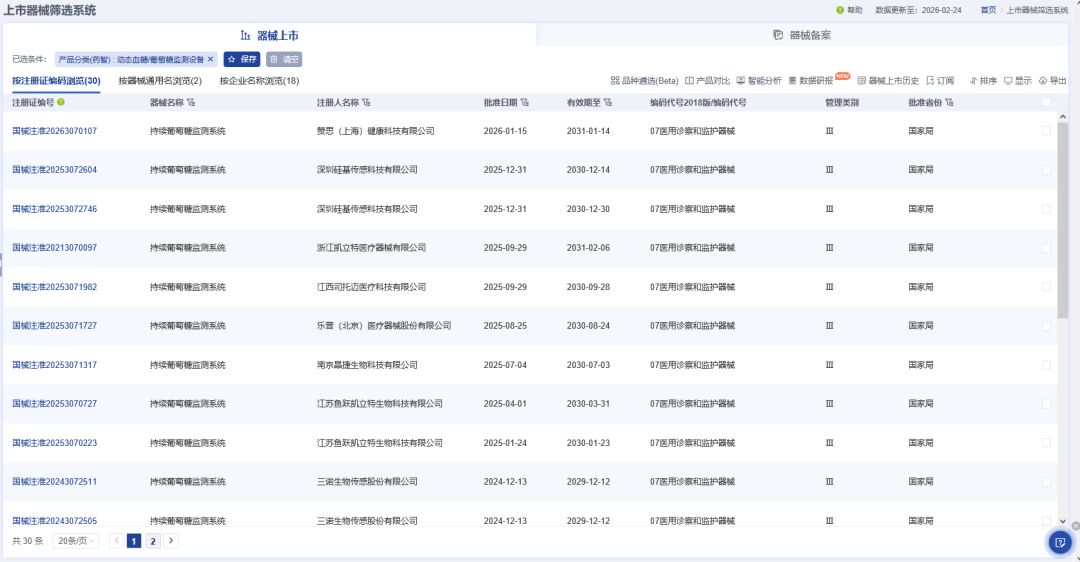Select 按器械通用名浏览(2) tab

160,81
